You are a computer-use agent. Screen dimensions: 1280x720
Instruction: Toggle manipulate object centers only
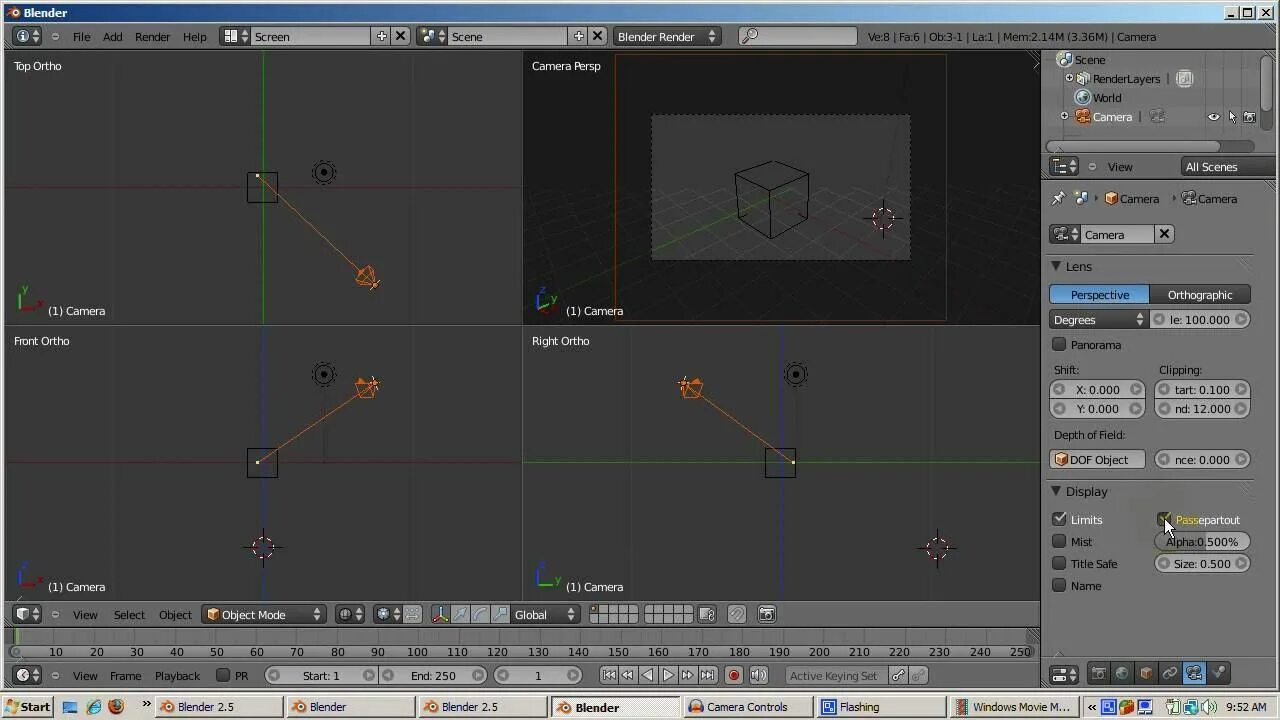pos(412,614)
